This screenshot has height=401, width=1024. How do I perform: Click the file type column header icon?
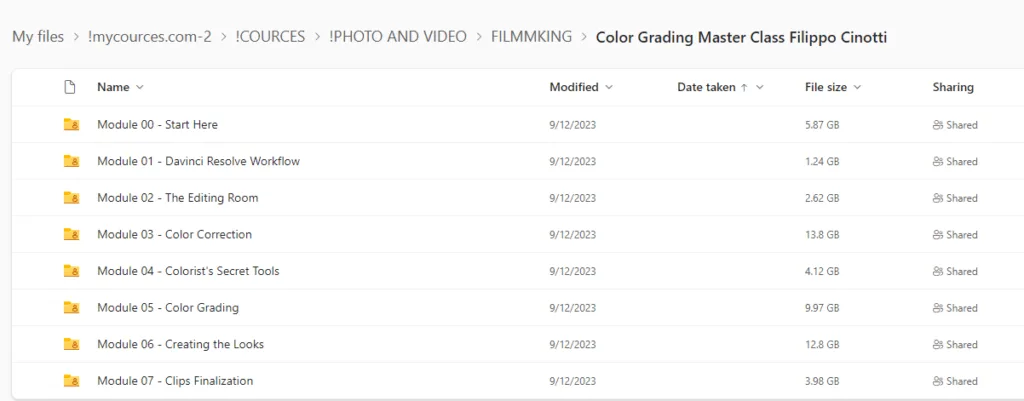click(x=70, y=87)
